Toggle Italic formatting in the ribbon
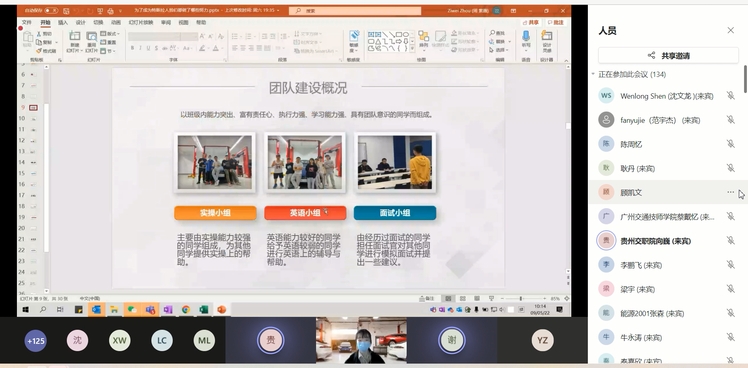The image size is (748, 368). coord(140,48)
